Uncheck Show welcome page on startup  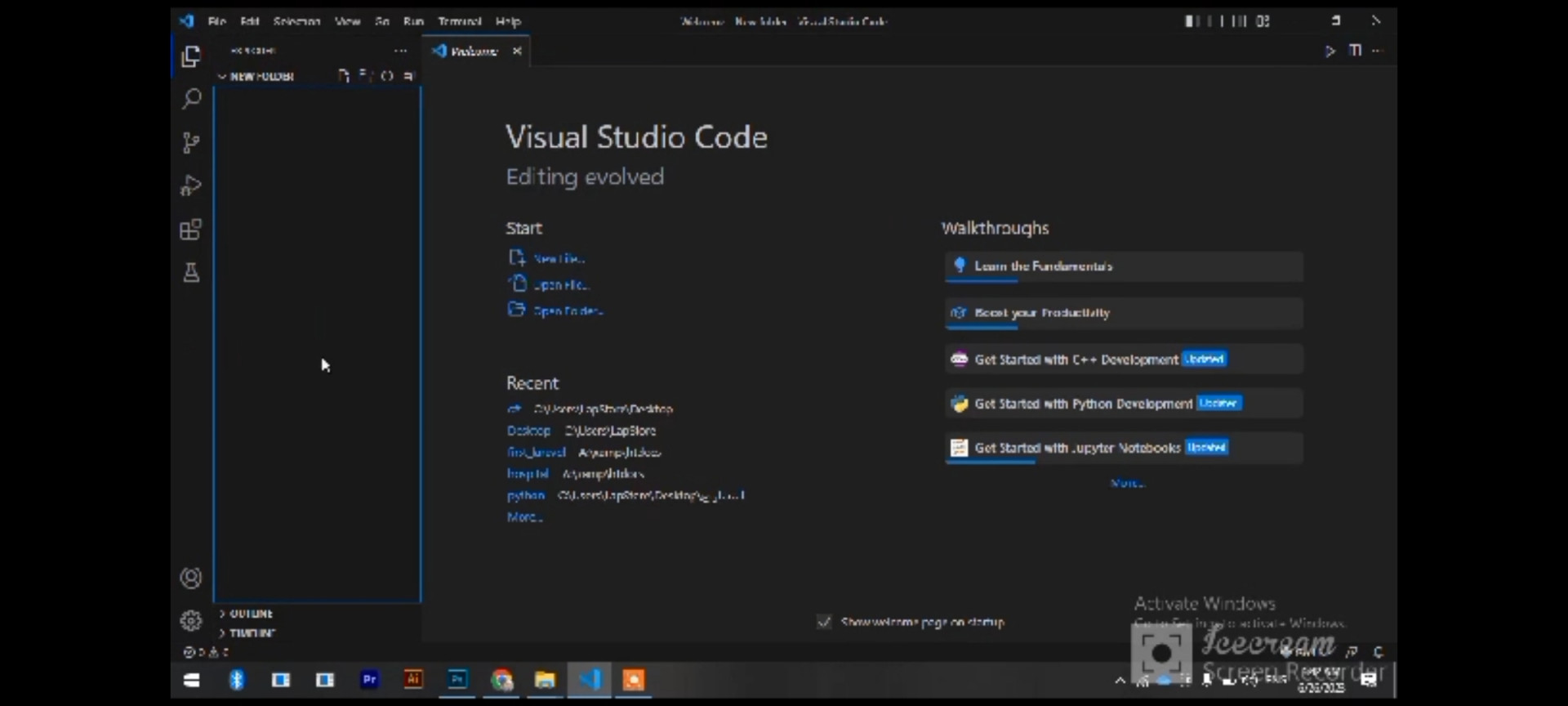pos(824,622)
